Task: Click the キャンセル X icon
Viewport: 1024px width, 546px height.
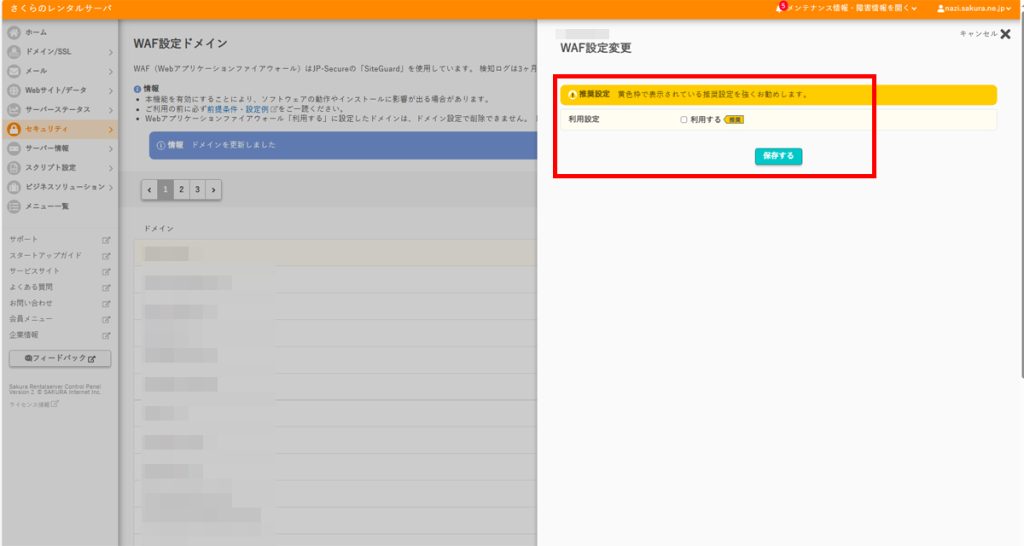Action: pos(1005,34)
